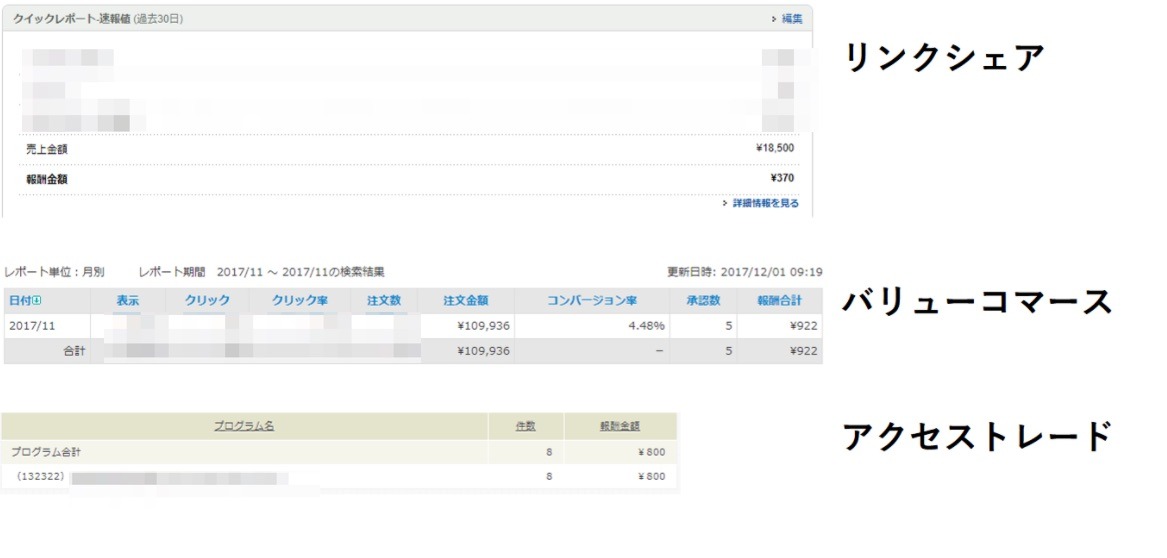Select the program row numbered 132322
The width and height of the screenshot is (1167, 558).
tap(41, 477)
